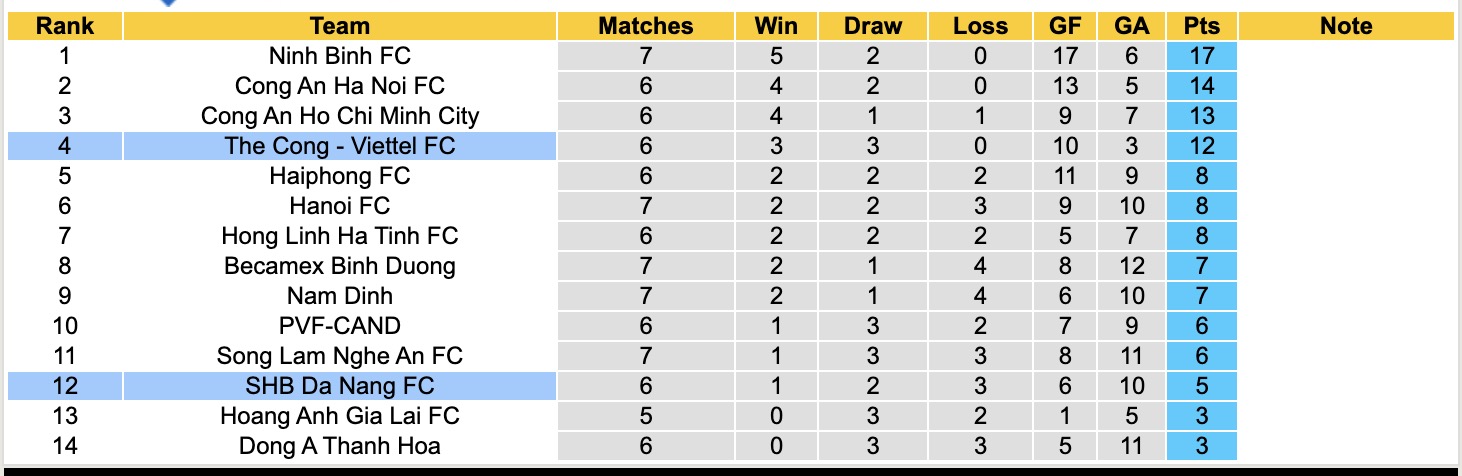1462x476 pixels.
Task: Click highlighted The Cong - Viettel FC
Action: point(340,146)
